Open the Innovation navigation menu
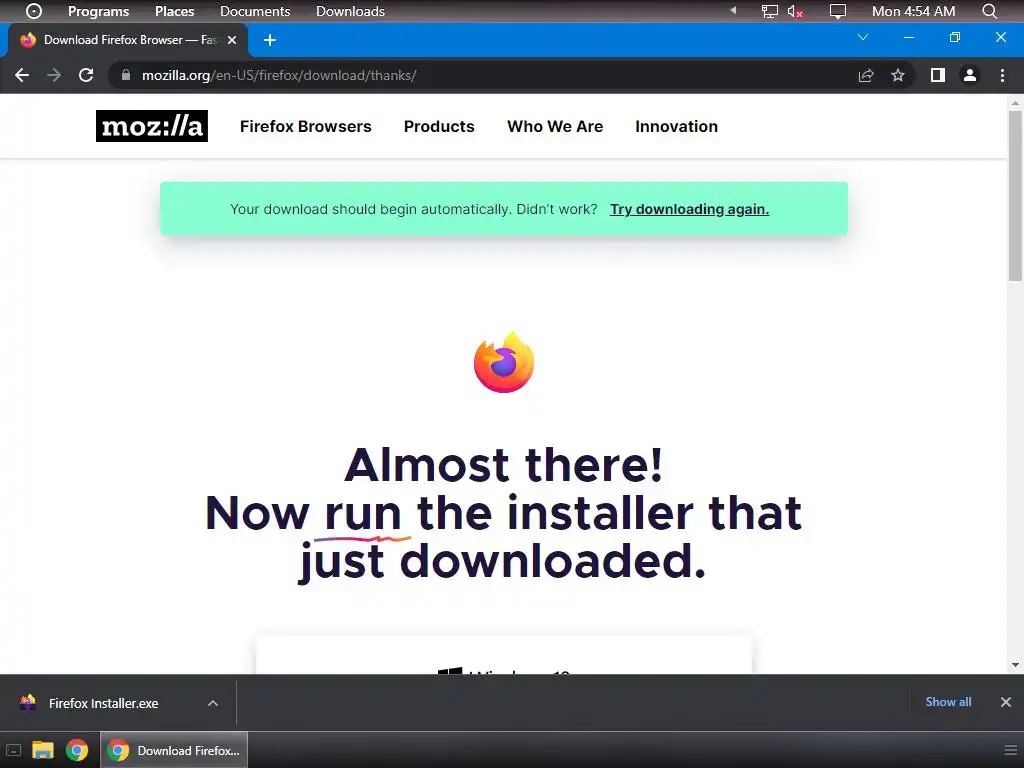This screenshot has height=768, width=1024. 677,127
